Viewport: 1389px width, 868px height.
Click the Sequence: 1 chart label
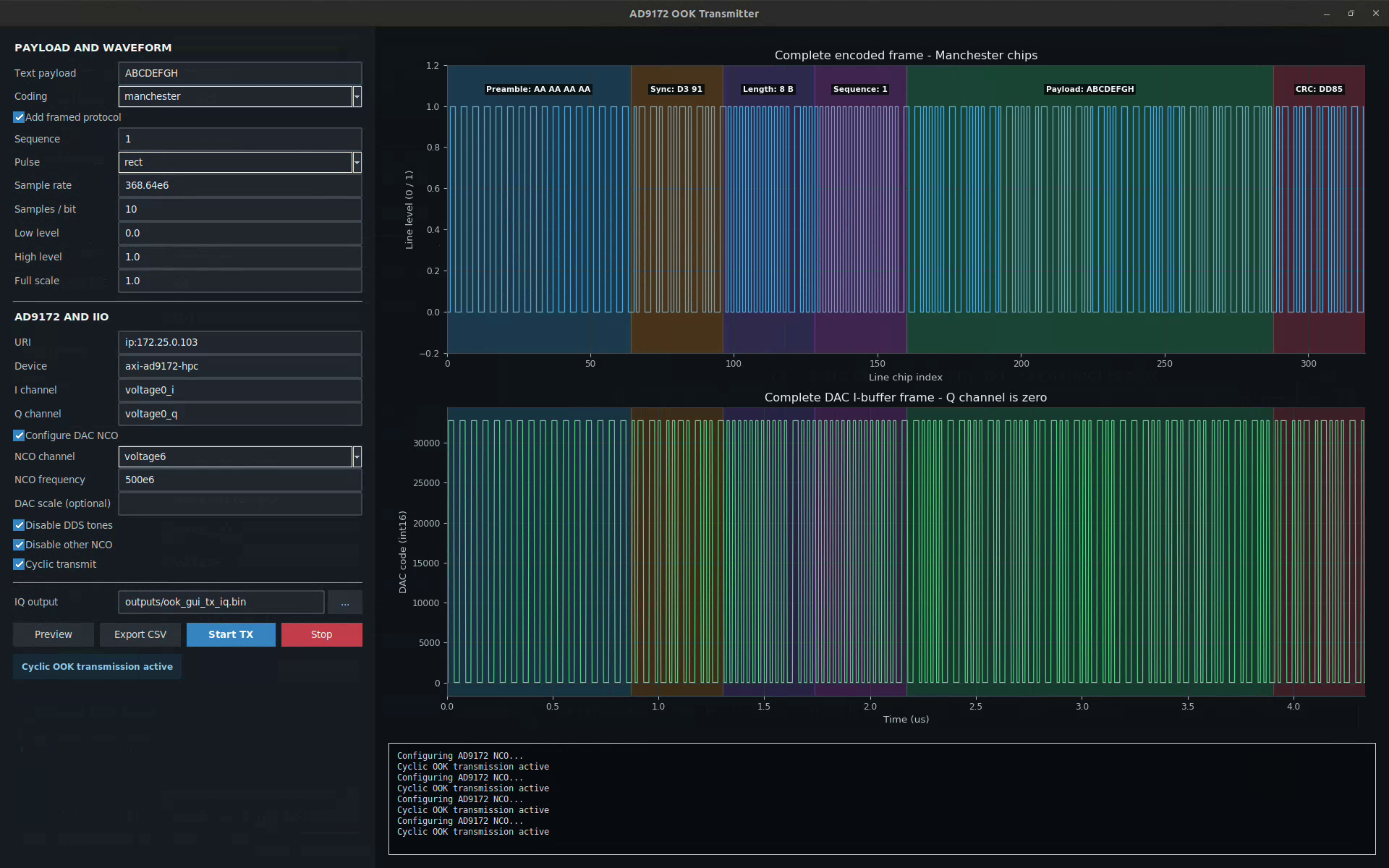click(860, 89)
